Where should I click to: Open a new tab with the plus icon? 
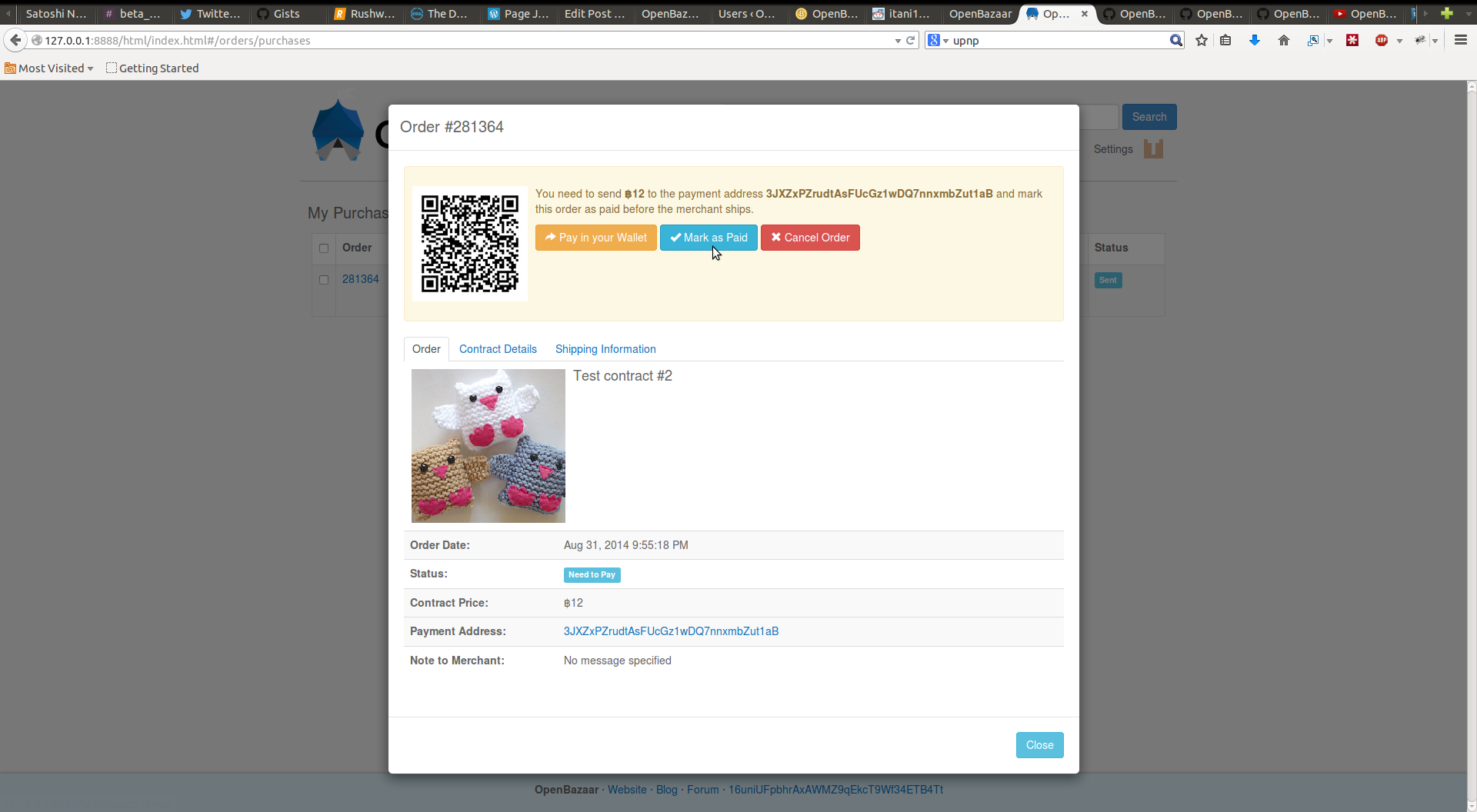pyautogui.click(x=1446, y=13)
